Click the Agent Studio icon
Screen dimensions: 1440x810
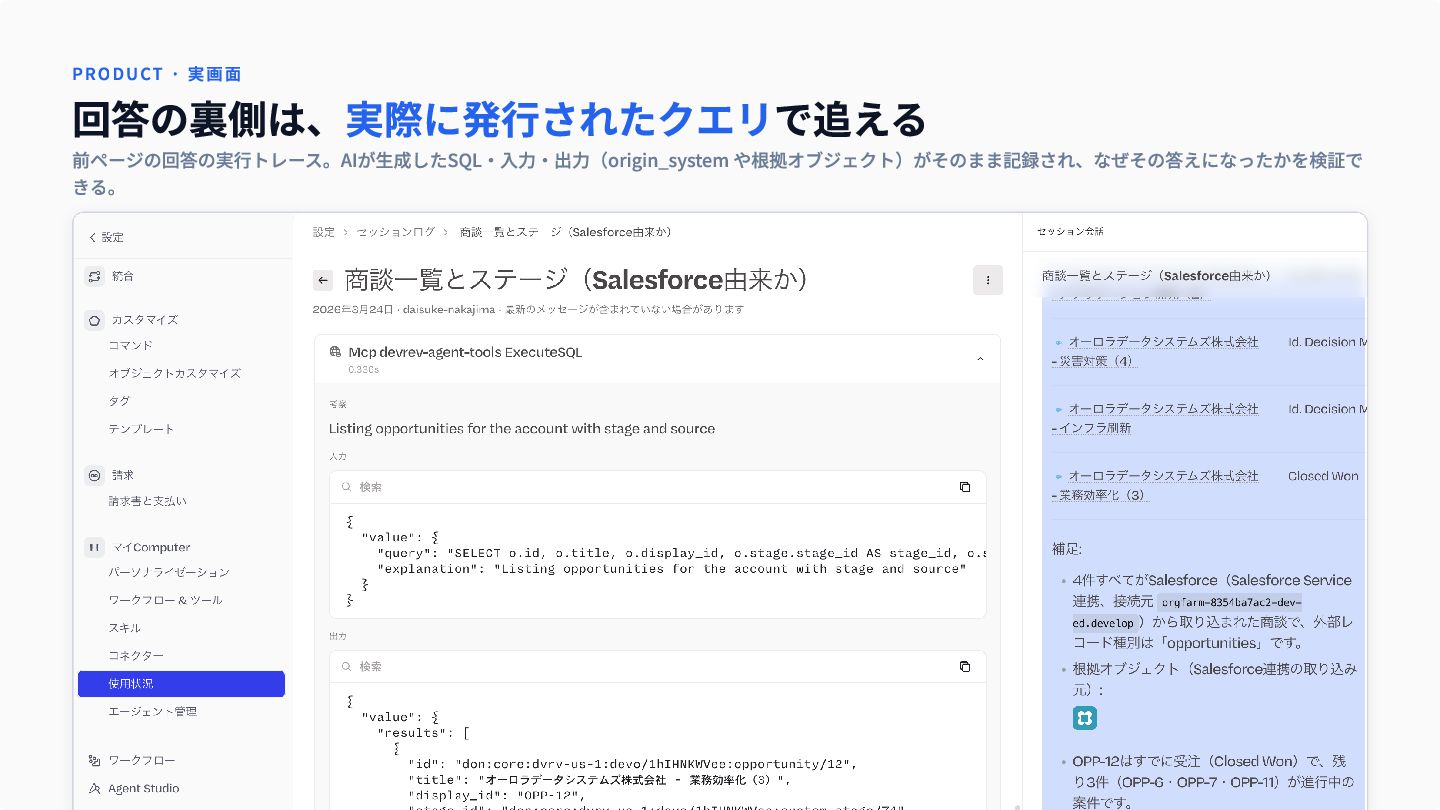tap(94, 788)
